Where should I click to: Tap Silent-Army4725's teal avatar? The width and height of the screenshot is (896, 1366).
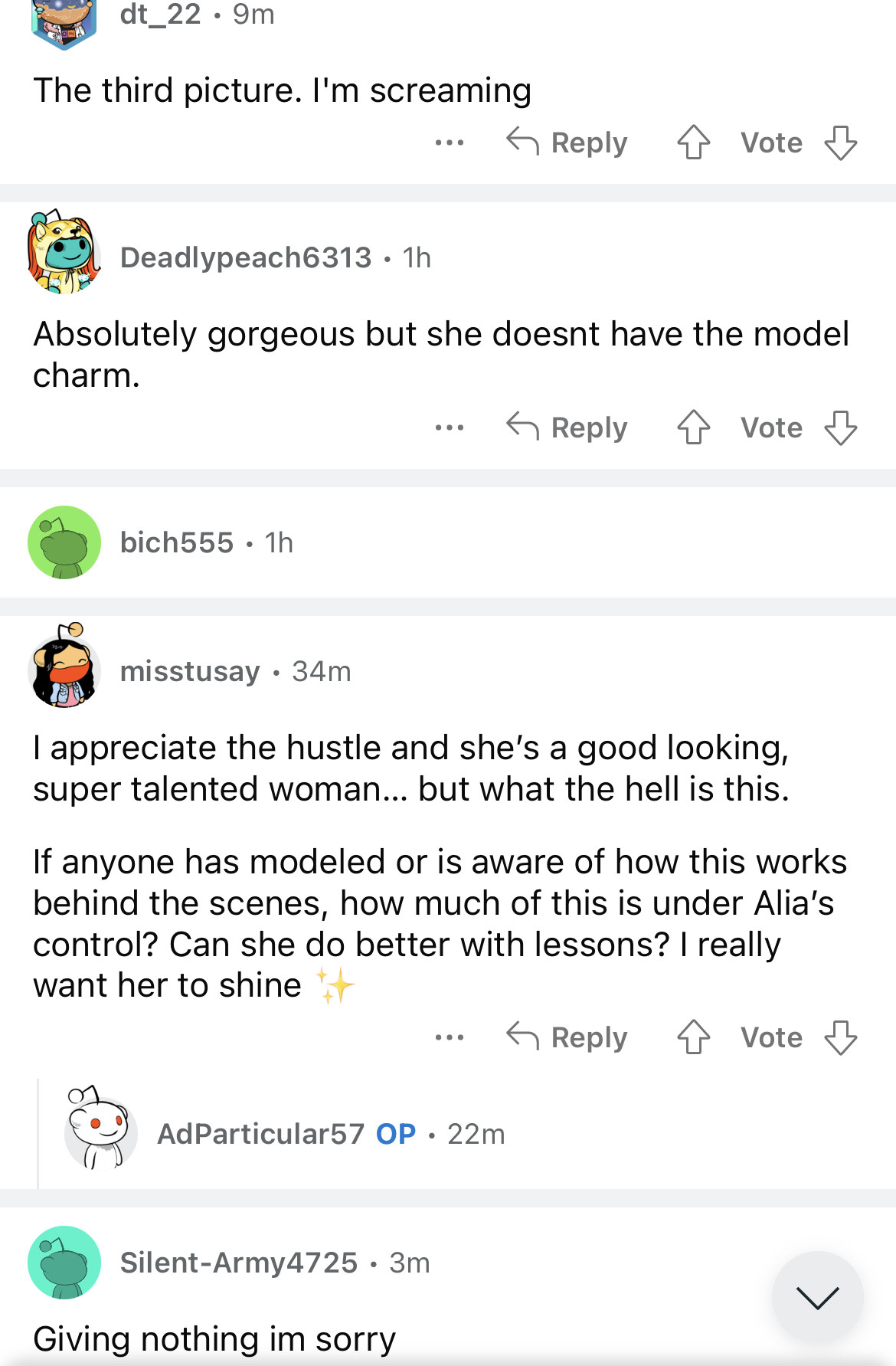tap(64, 1263)
